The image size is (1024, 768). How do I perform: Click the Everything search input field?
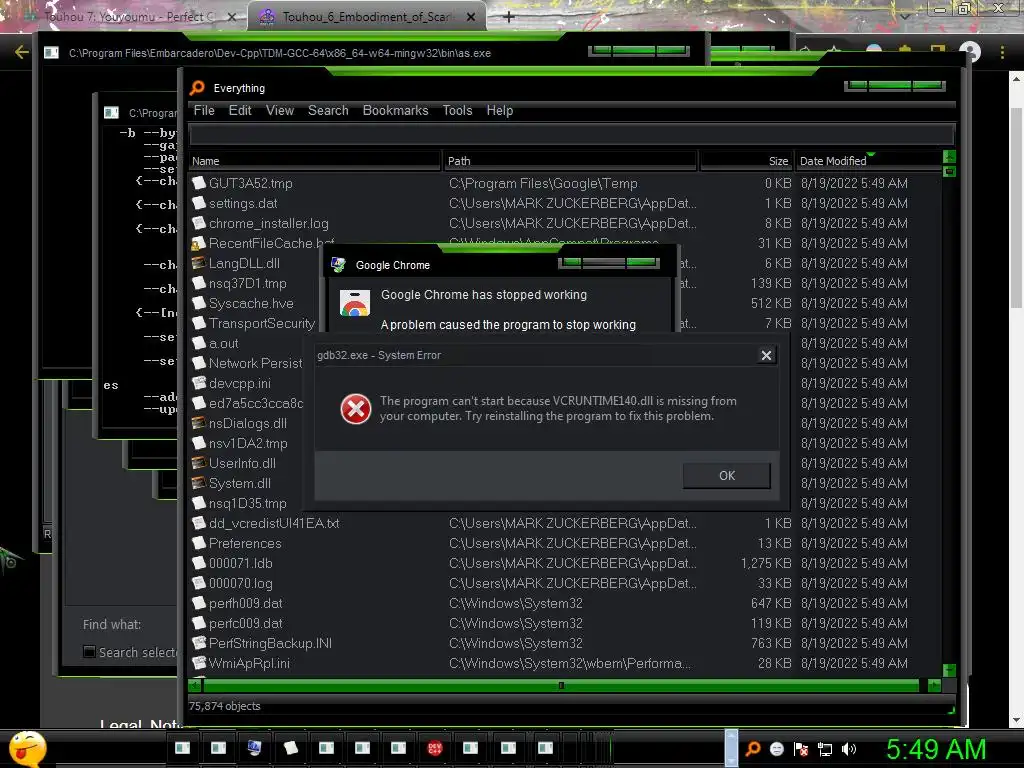tap(571, 135)
